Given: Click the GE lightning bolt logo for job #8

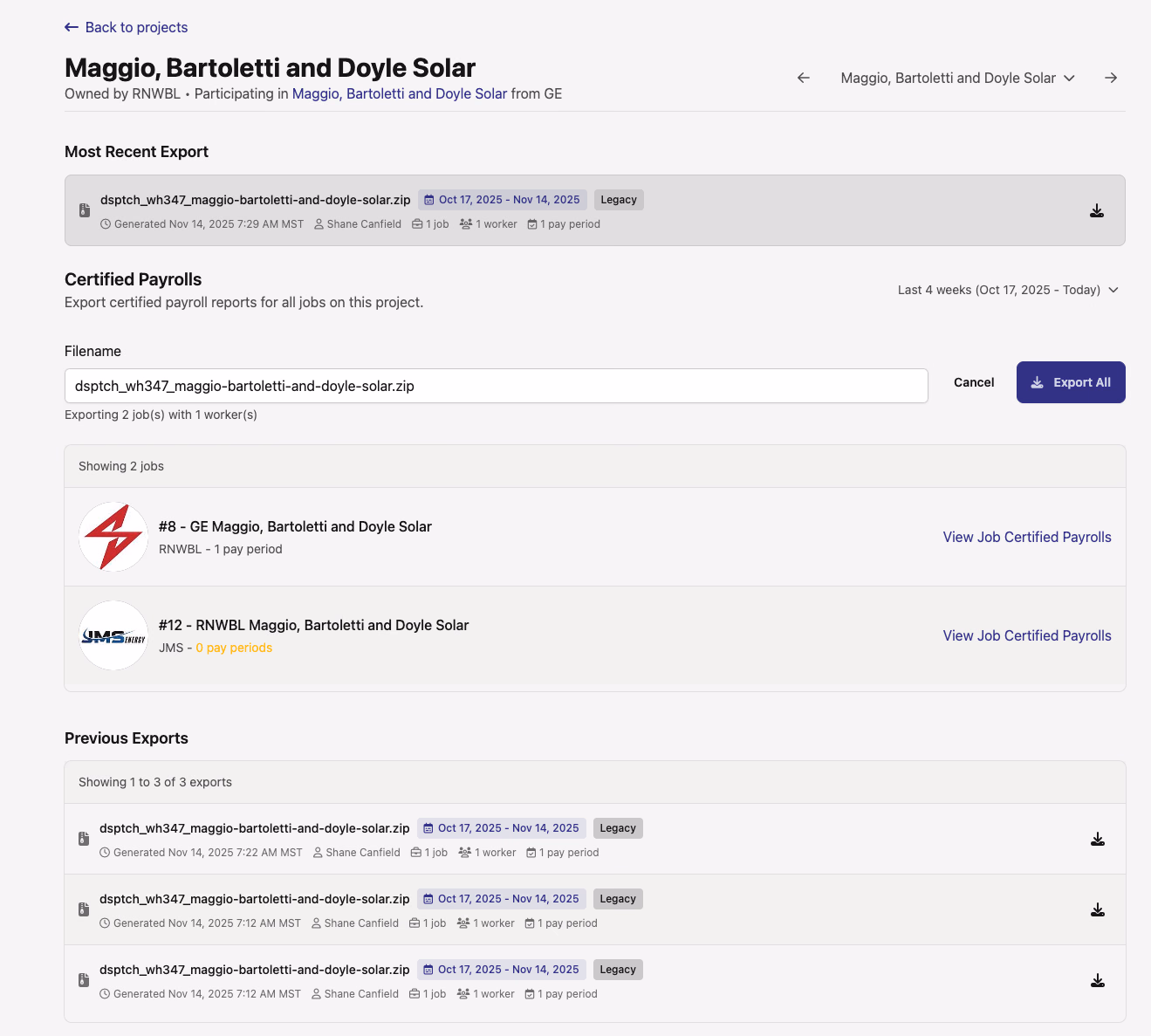Looking at the screenshot, I should click(113, 537).
